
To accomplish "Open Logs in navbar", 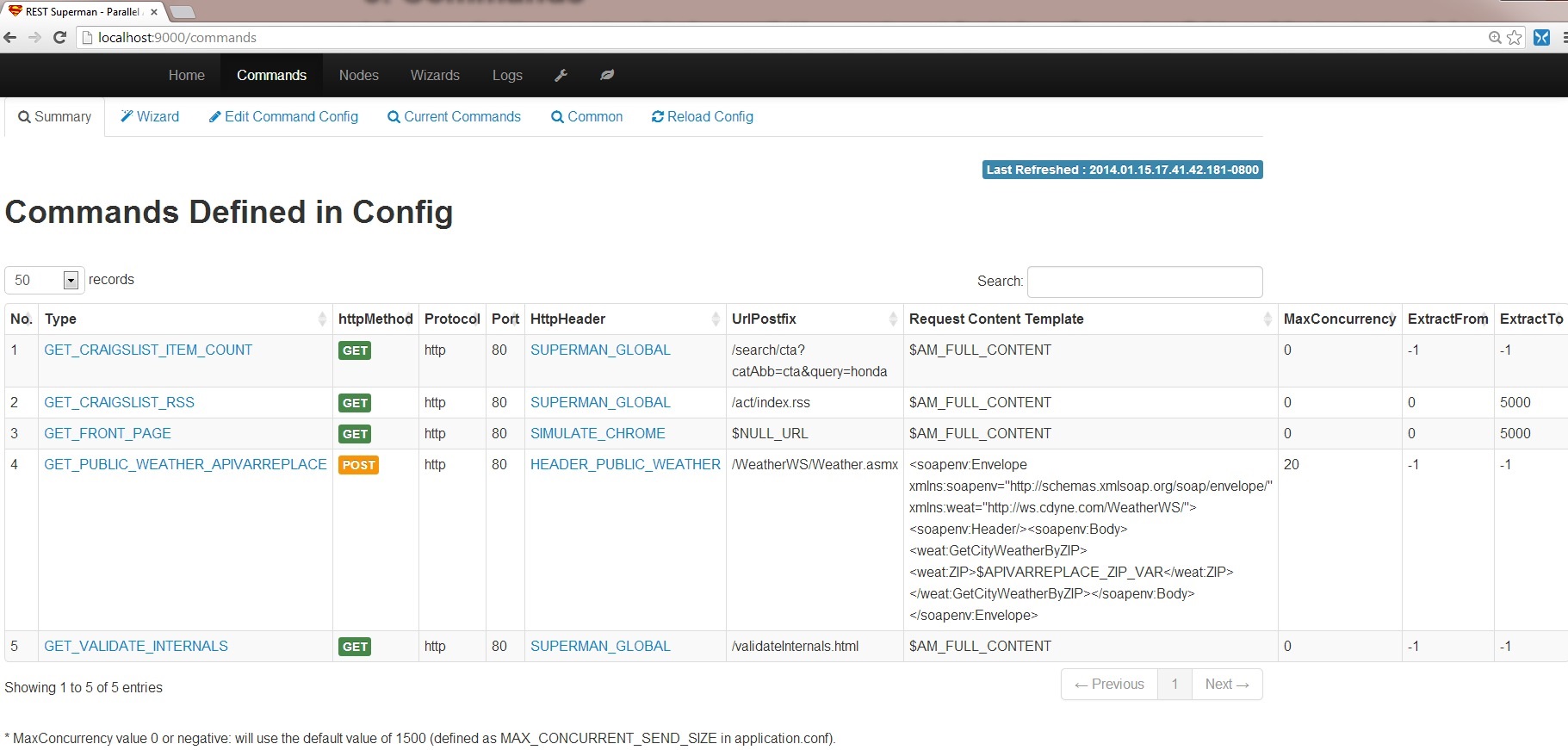I will (507, 75).
